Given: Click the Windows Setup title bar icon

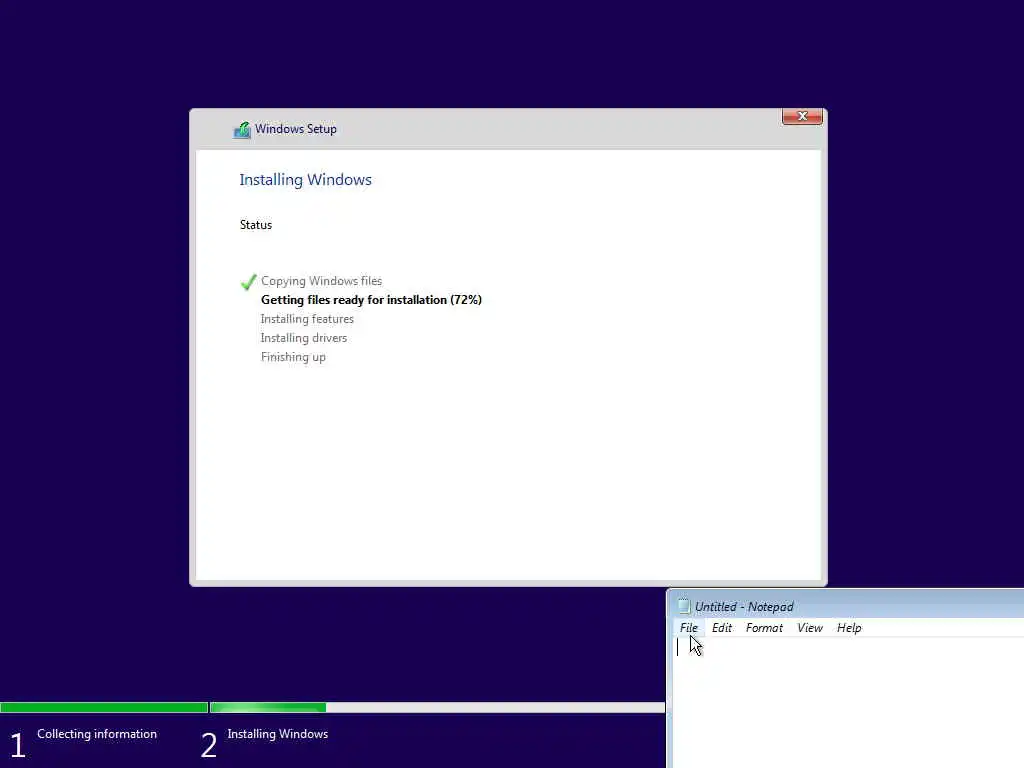Looking at the screenshot, I should [x=242, y=130].
